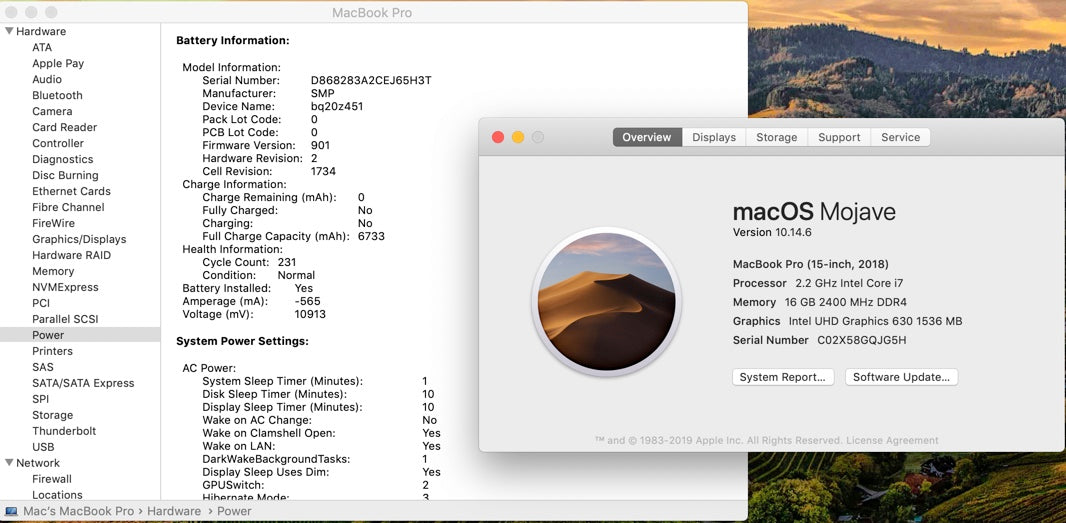Open NVMExpress entry
1066x523 pixels.
pyautogui.click(x=65, y=287)
